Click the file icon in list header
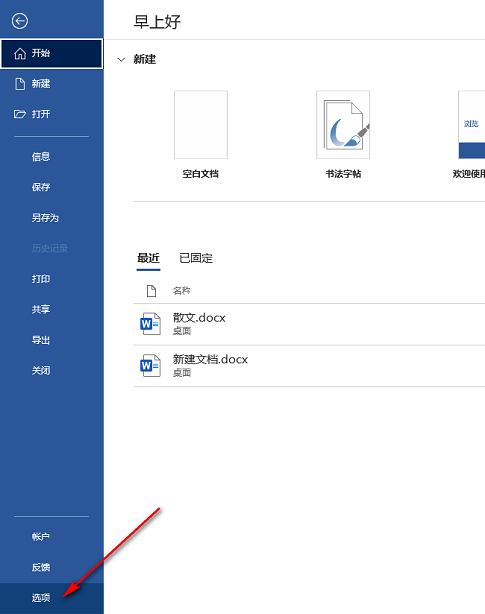This screenshot has height=614, width=485. pyautogui.click(x=151, y=291)
